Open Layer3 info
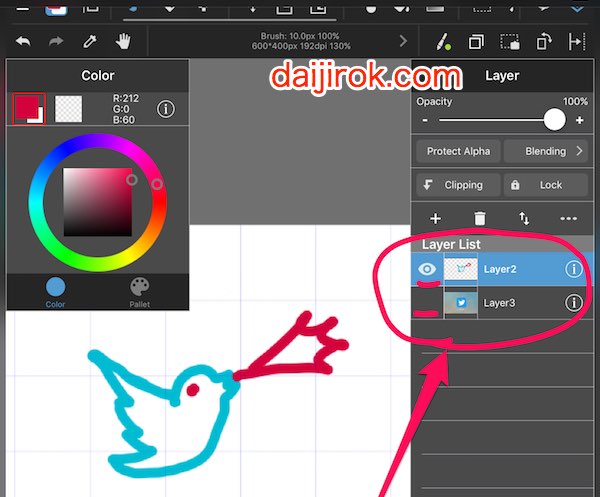 click(574, 303)
